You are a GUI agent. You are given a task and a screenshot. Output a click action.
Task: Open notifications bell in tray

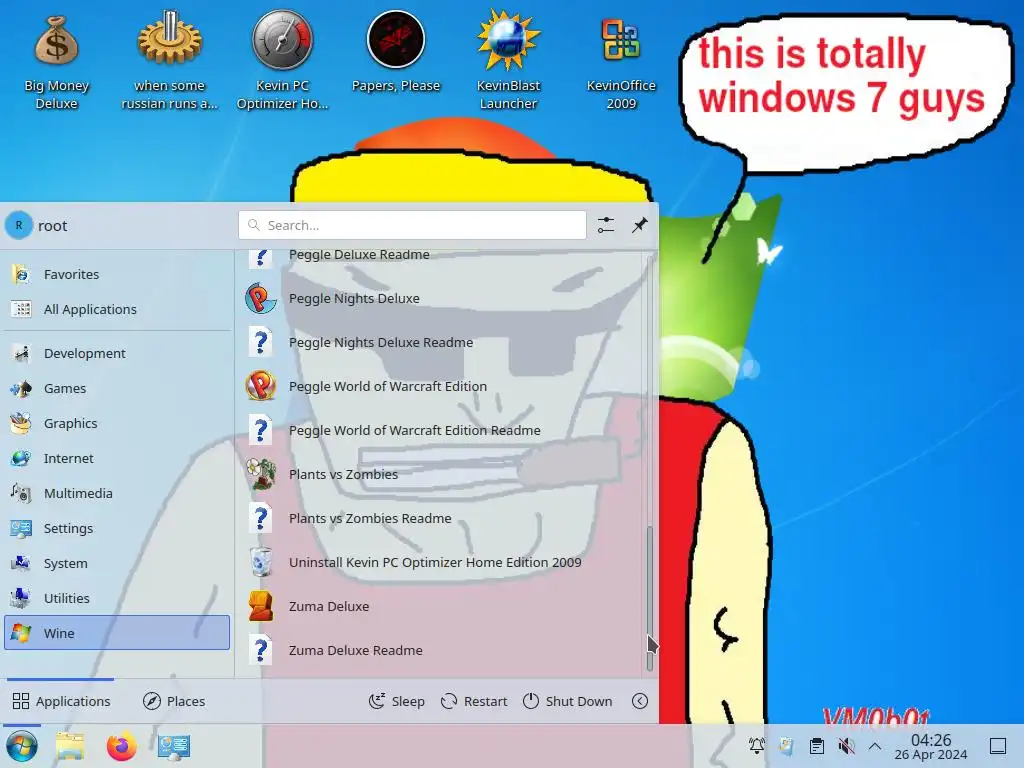click(x=757, y=746)
